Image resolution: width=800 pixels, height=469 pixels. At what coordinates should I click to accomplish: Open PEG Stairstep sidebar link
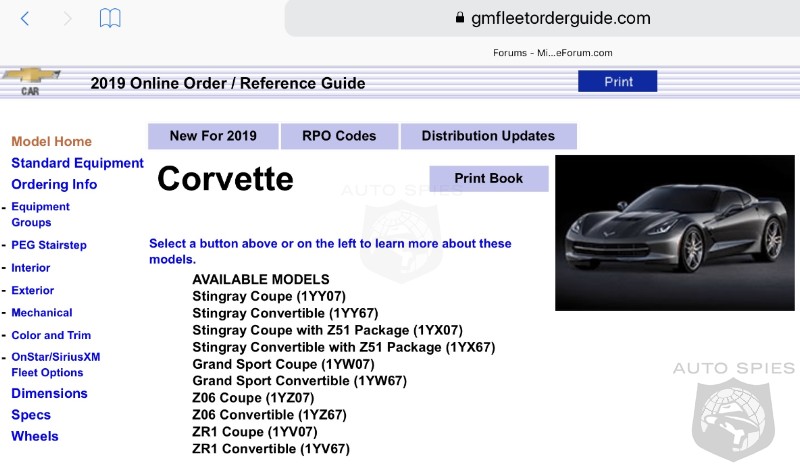pos(49,245)
